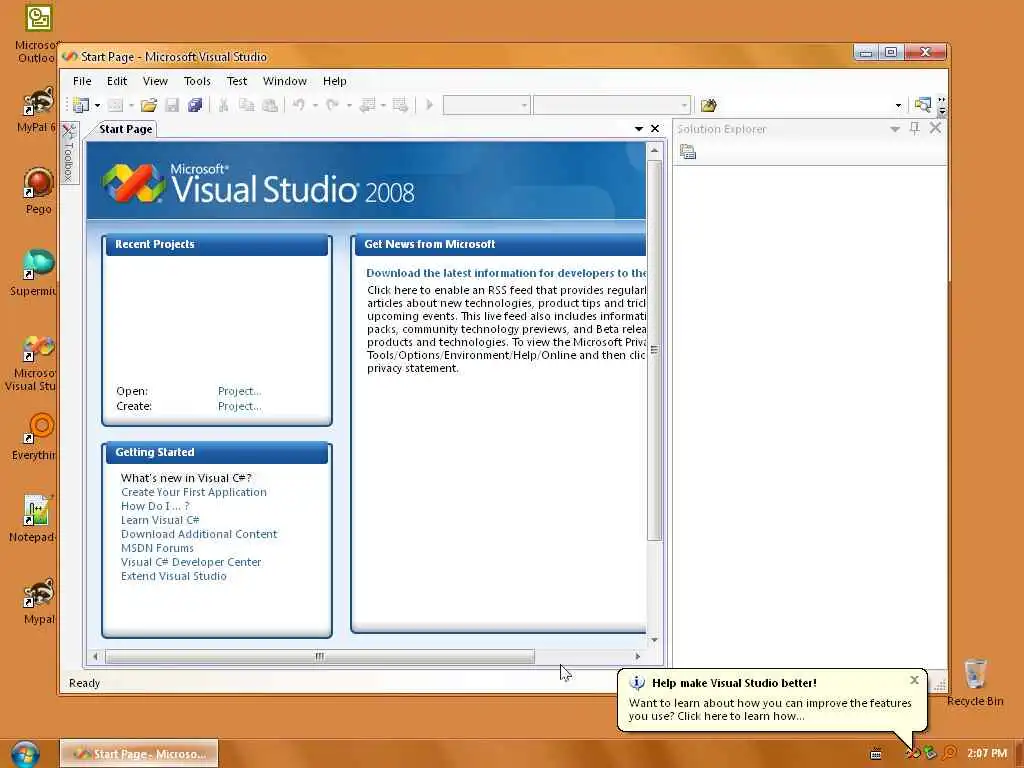1024x768 pixels.
Task: Click the 'How Do I ... ?' link
Action: 155,506
